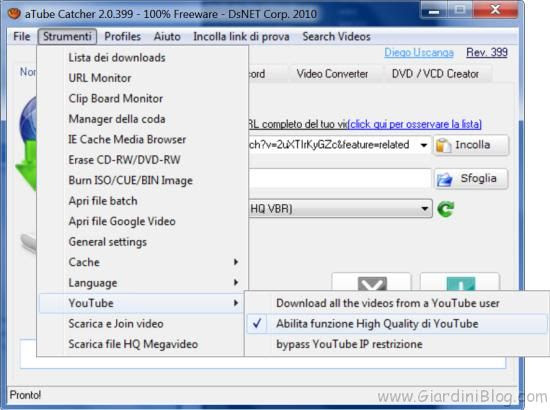Image resolution: width=550 pixels, height=410 pixels.
Task: Switch to DVD / VCD Creator tab
Action: 435,74
